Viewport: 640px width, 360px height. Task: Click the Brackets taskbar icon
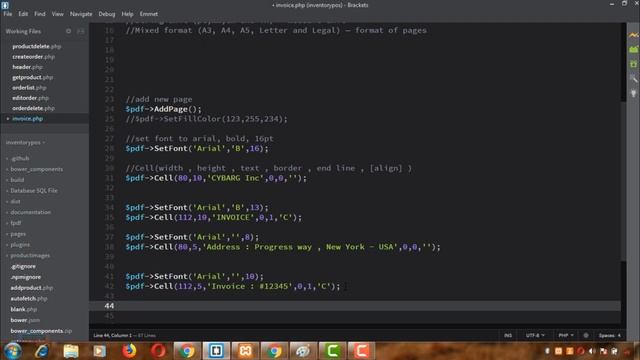[216, 351]
